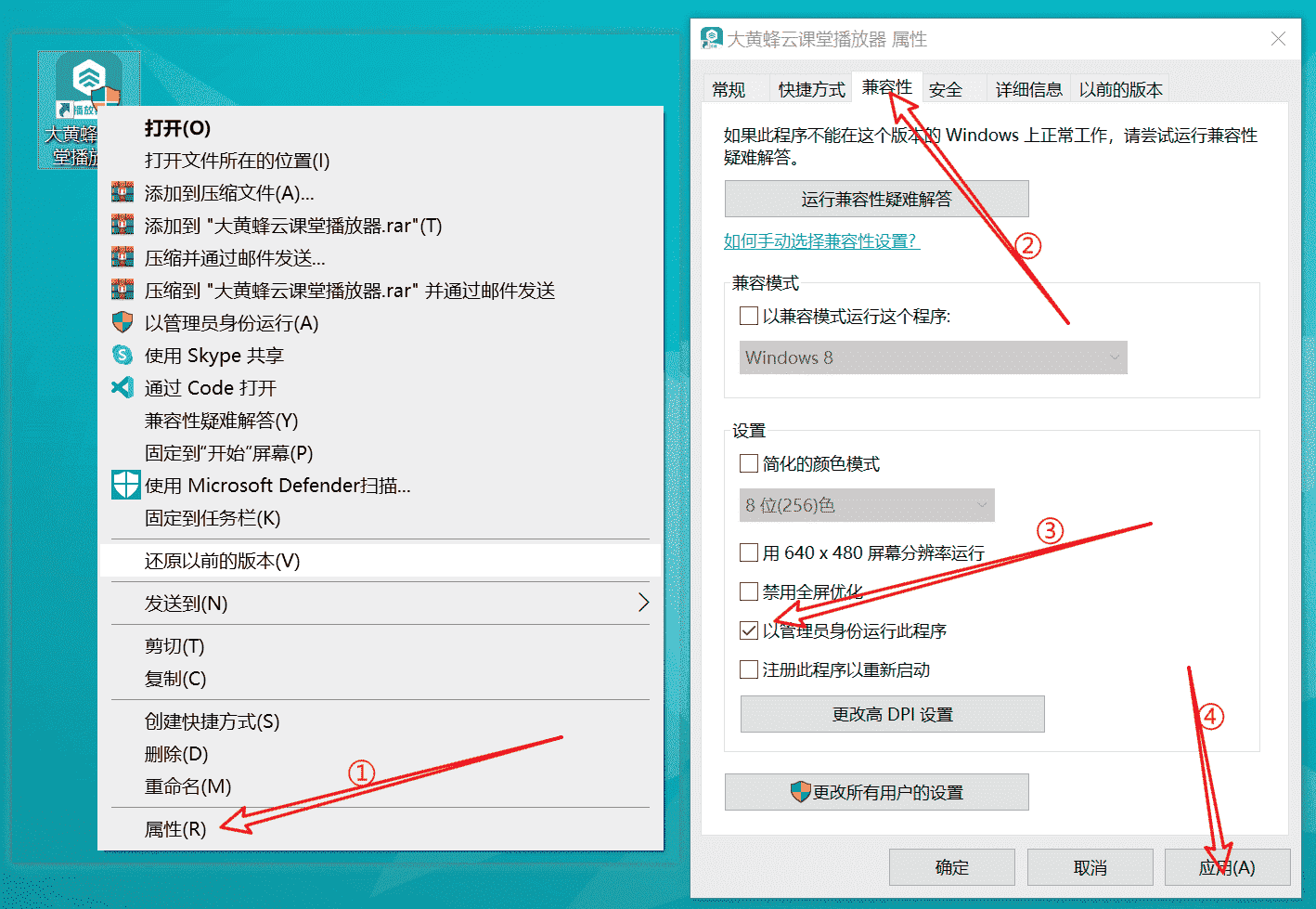The width and height of the screenshot is (1316, 909).
Task: Select 创建快捷方式(S)
Action: tap(381, 721)
